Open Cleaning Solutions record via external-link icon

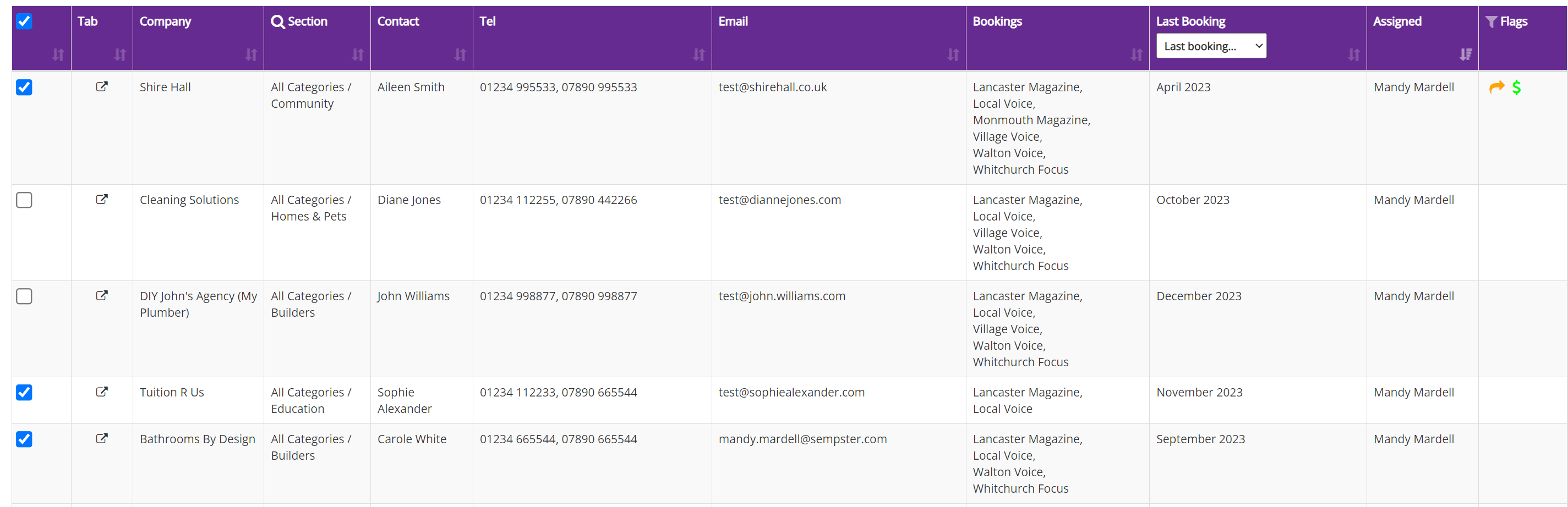pos(102,200)
